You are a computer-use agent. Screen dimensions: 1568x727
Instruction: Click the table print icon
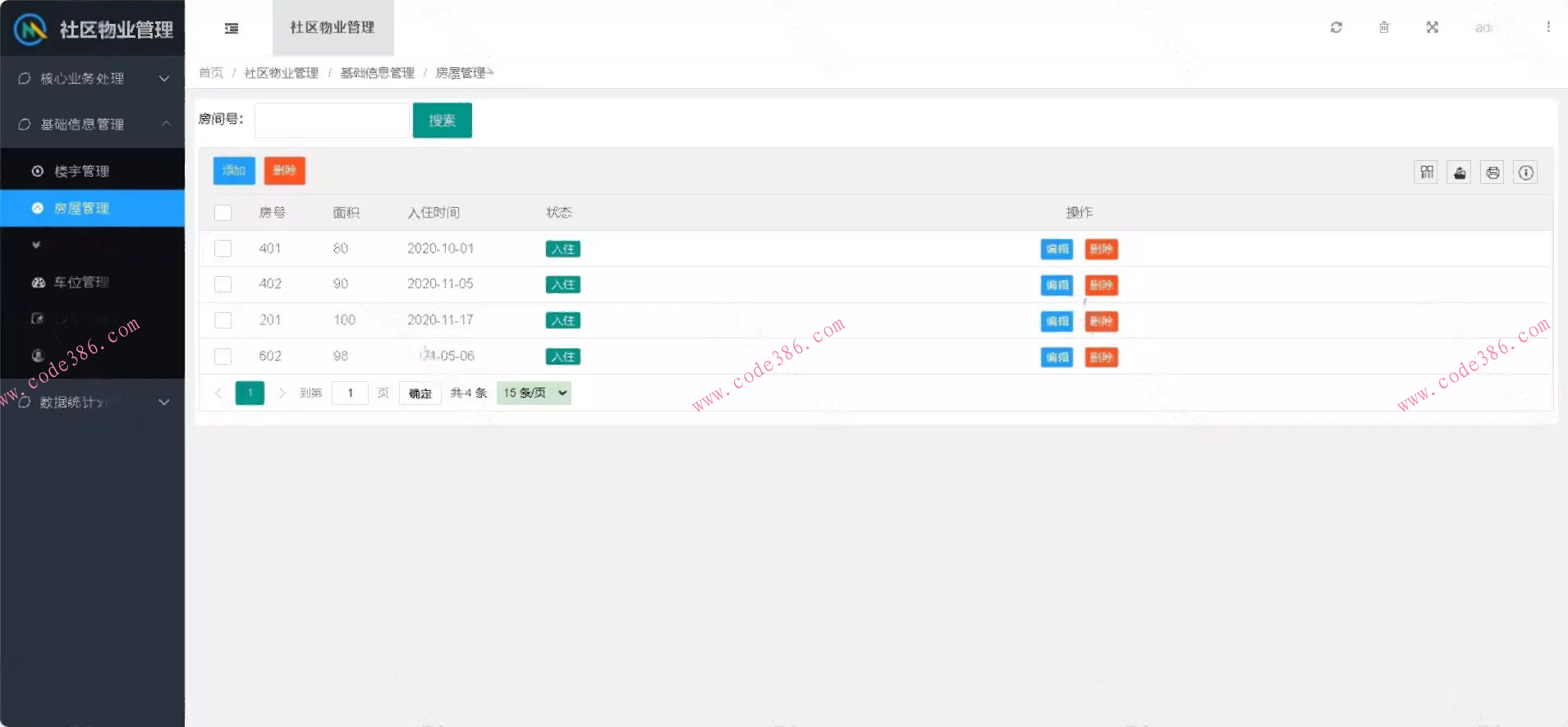(1492, 173)
